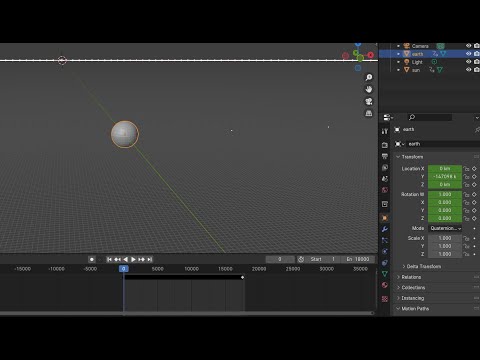Click the zoom magnifier icon in viewport
The width and height of the screenshot is (480, 360).
(369, 77)
